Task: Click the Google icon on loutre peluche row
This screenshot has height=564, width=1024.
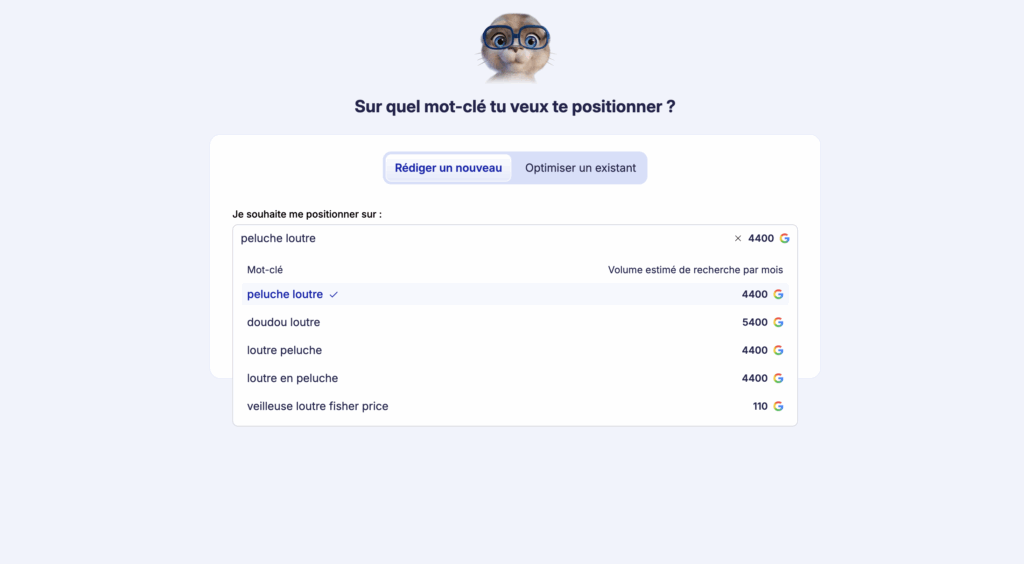Action: point(778,351)
